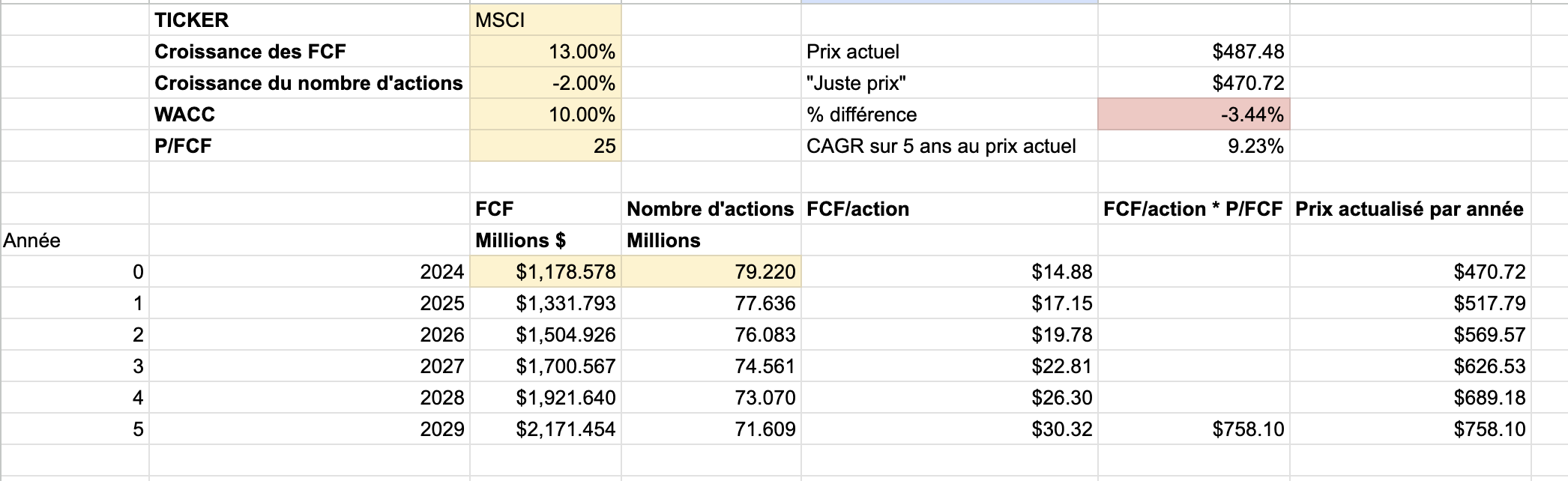
Task: Select the 79.220 shares count cell
Action: coord(711,272)
